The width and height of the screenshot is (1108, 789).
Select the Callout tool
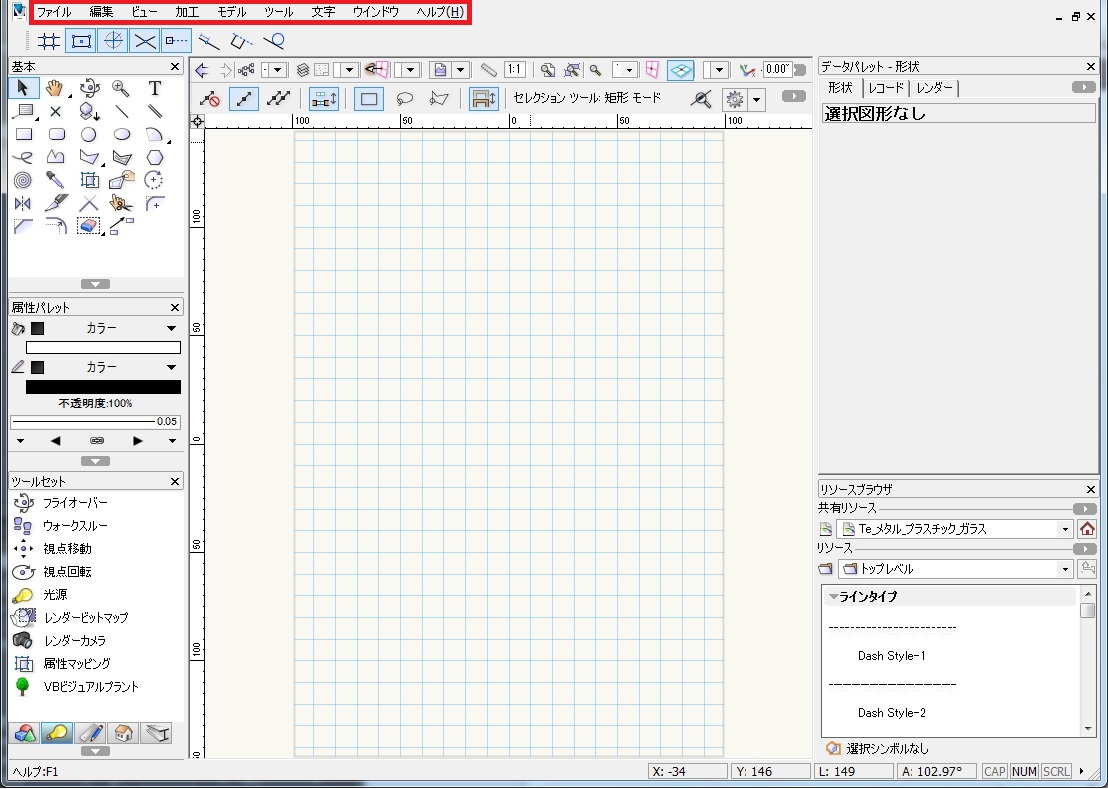tap(23, 111)
